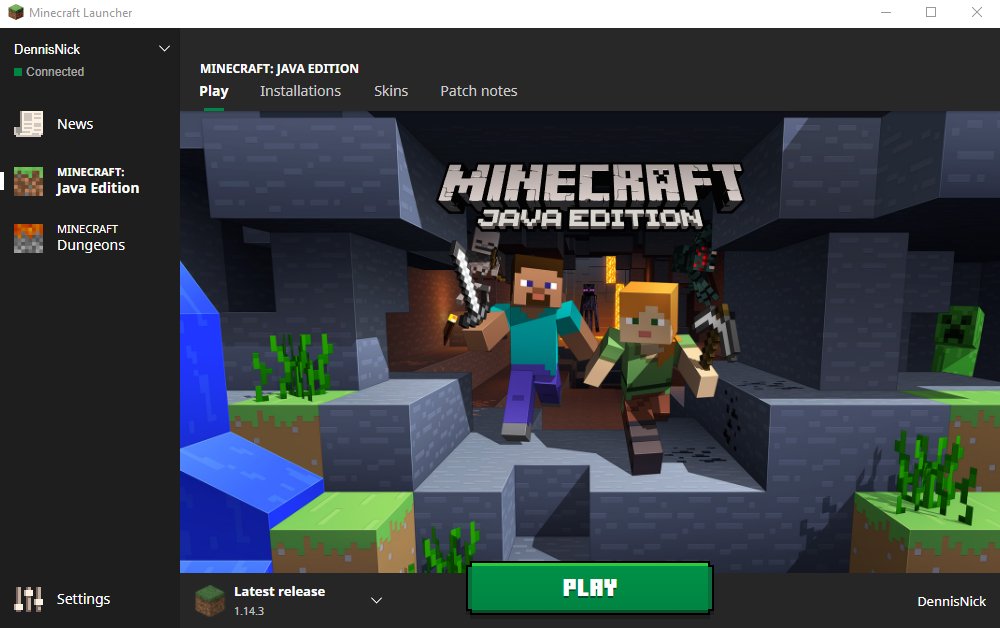Select Dungeons in the sidebar
Image resolution: width=1000 pixels, height=628 pixels.
[x=91, y=238]
